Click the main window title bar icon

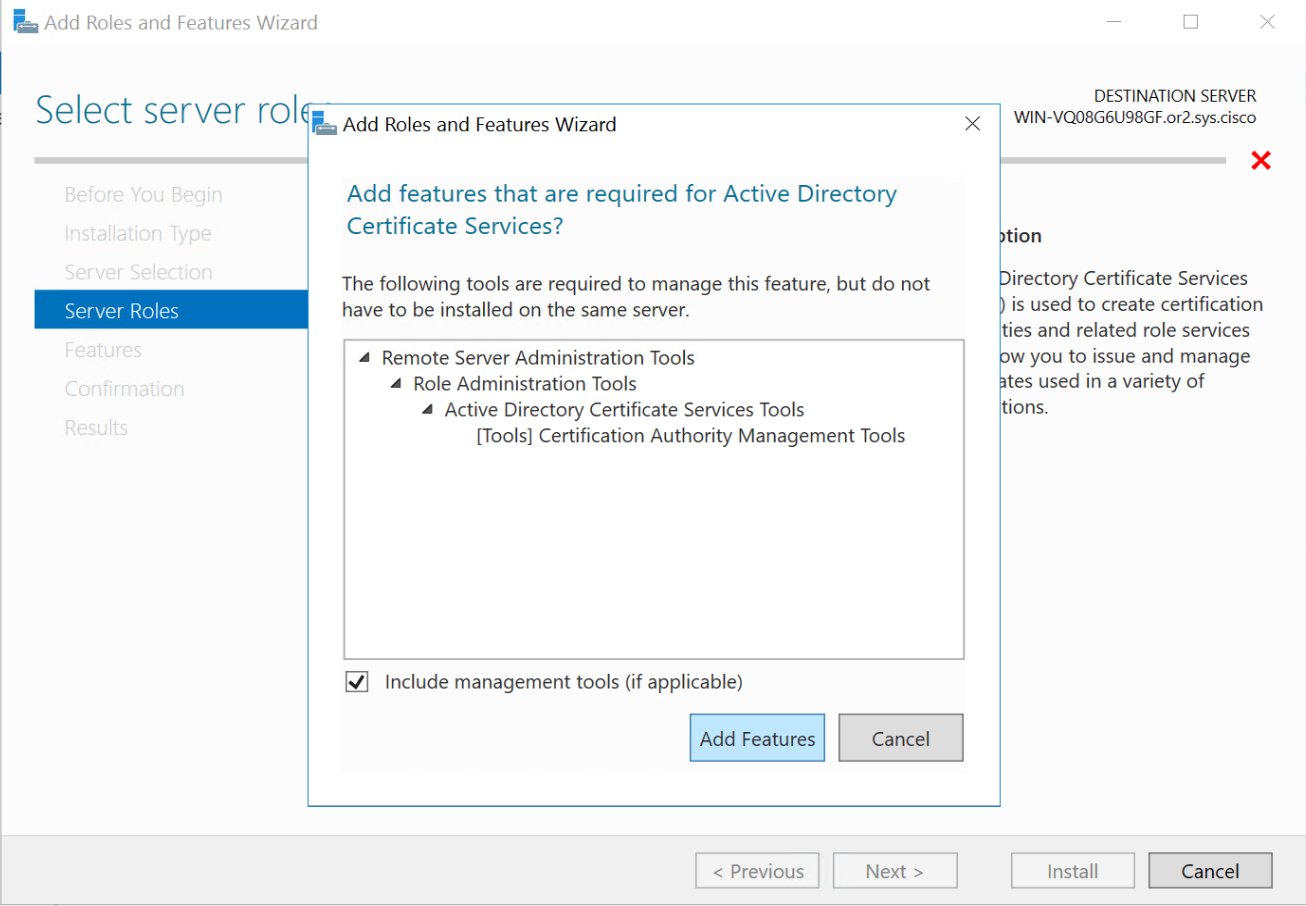click(25, 22)
